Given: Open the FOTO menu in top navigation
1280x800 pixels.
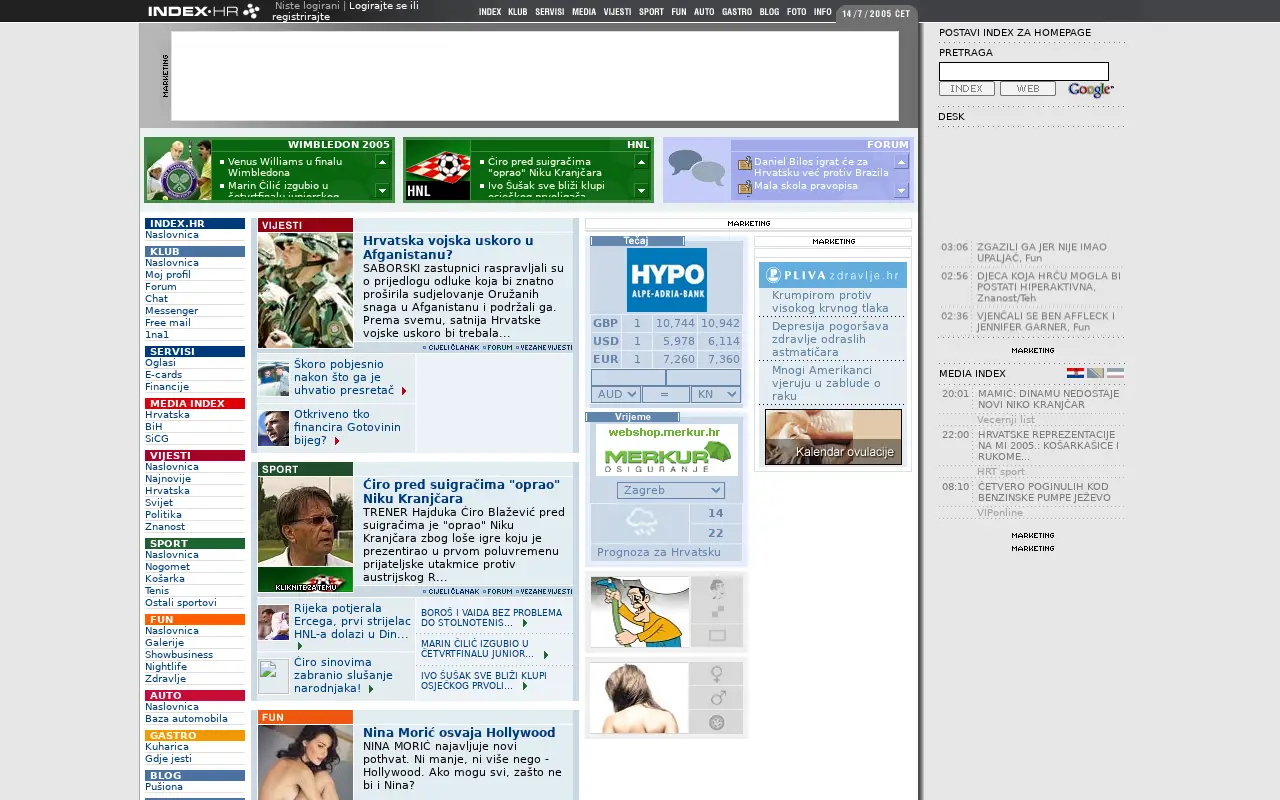Looking at the screenshot, I should tap(796, 12).
